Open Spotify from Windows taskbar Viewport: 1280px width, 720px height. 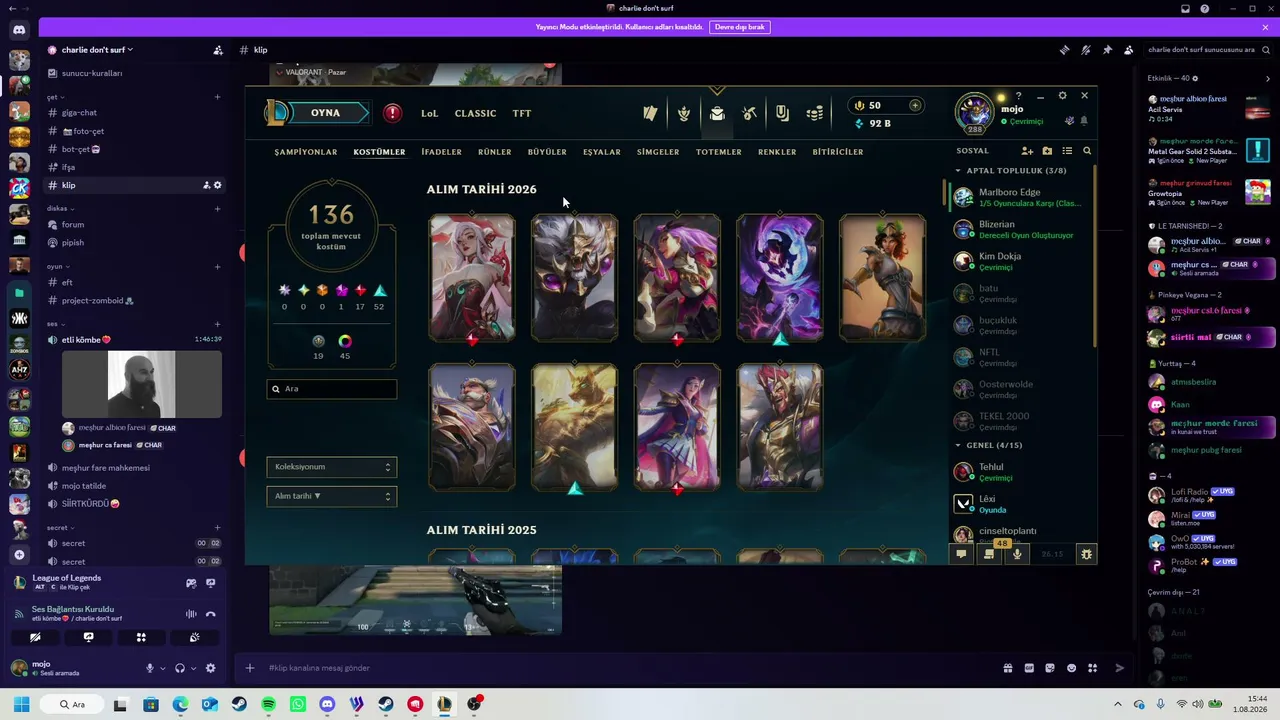coord(269,704)
